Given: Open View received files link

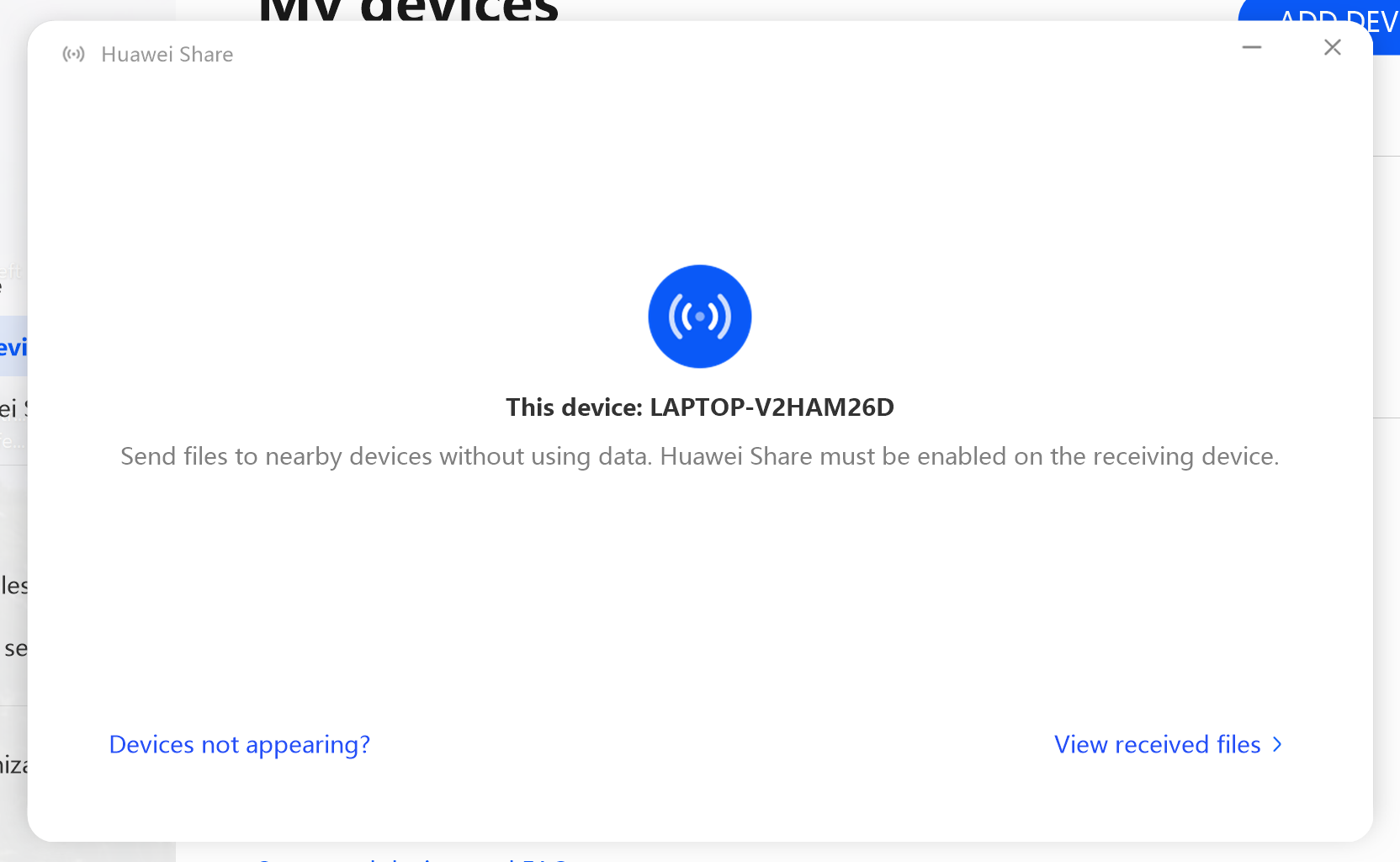Looking at the screenshot, I should pyautogui.click(x=1158, y=744).
